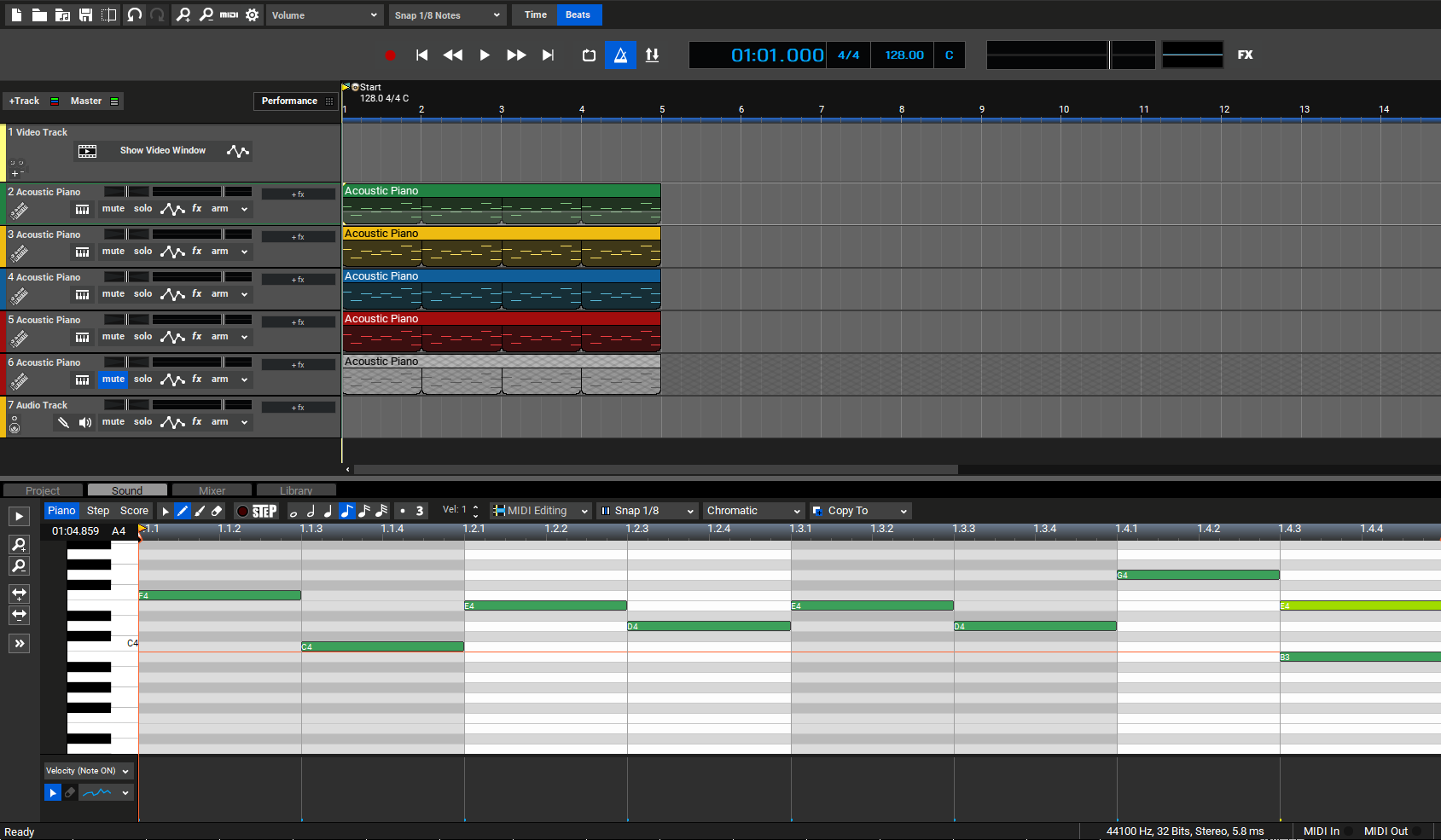The image size is (1441, 840).
Task: Arm track 4 Acoustic Piano for recording
Action: tap(220, 294)
